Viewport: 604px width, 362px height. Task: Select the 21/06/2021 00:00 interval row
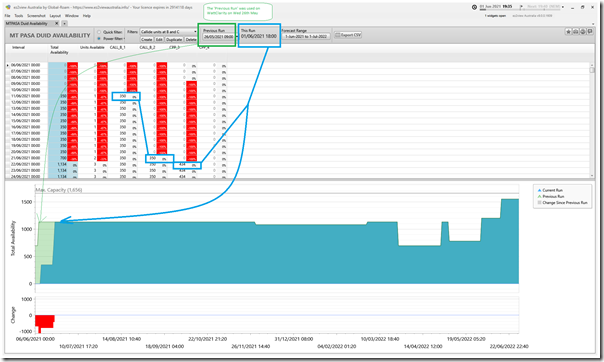click(x=25, y=158)
